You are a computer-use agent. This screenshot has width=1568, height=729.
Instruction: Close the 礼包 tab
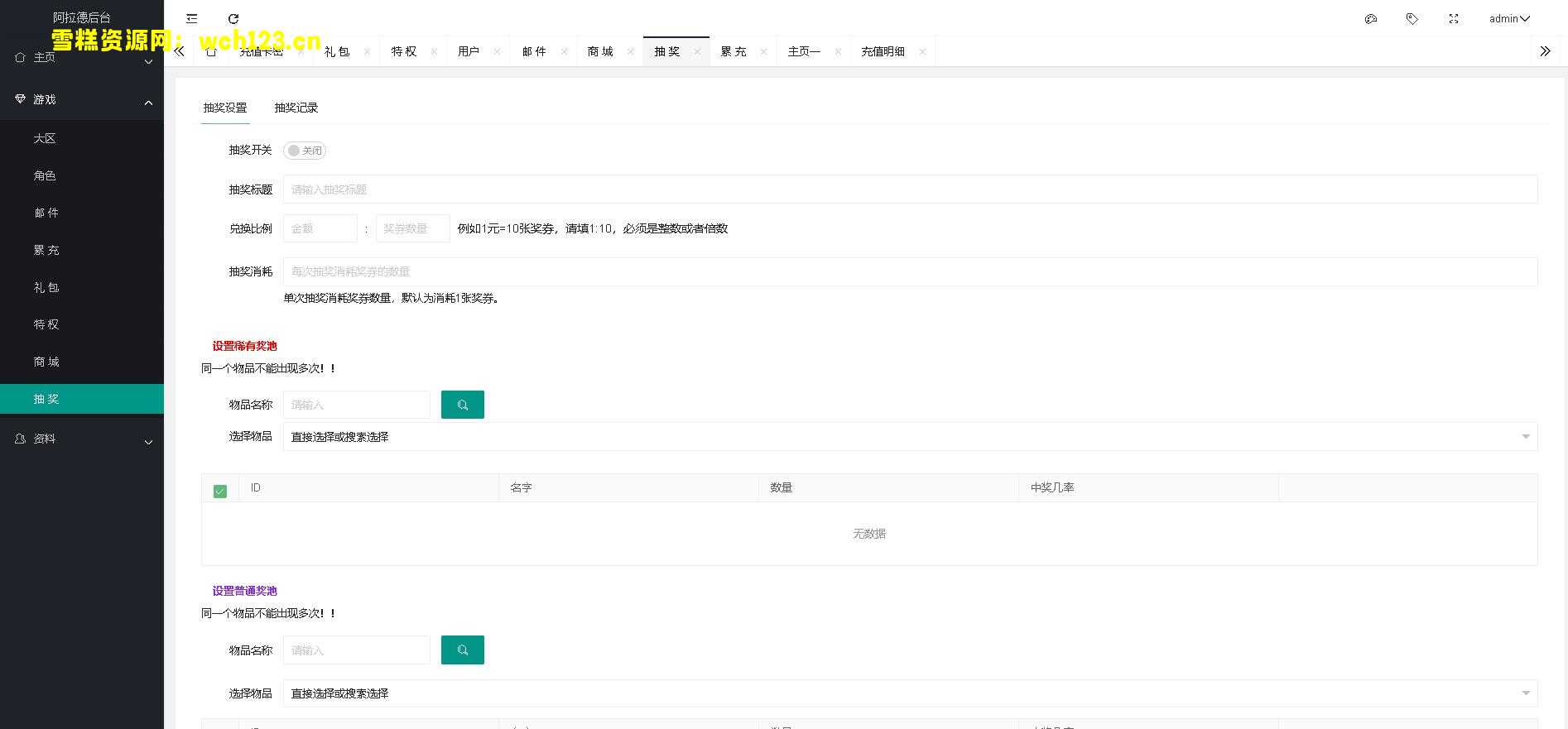(367, 51)
